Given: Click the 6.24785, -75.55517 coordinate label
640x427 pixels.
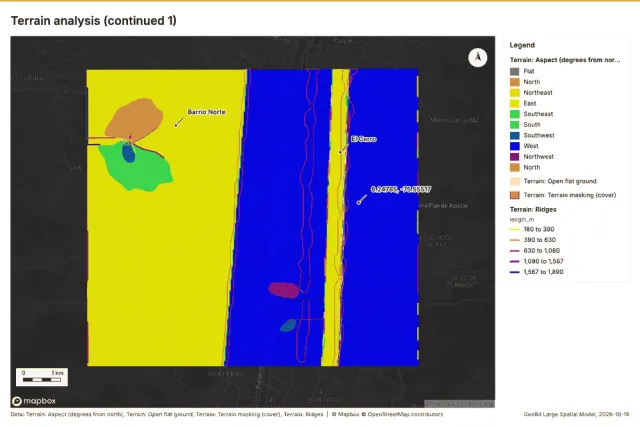Looking at the screenshot, I should (x=401, y=189).
